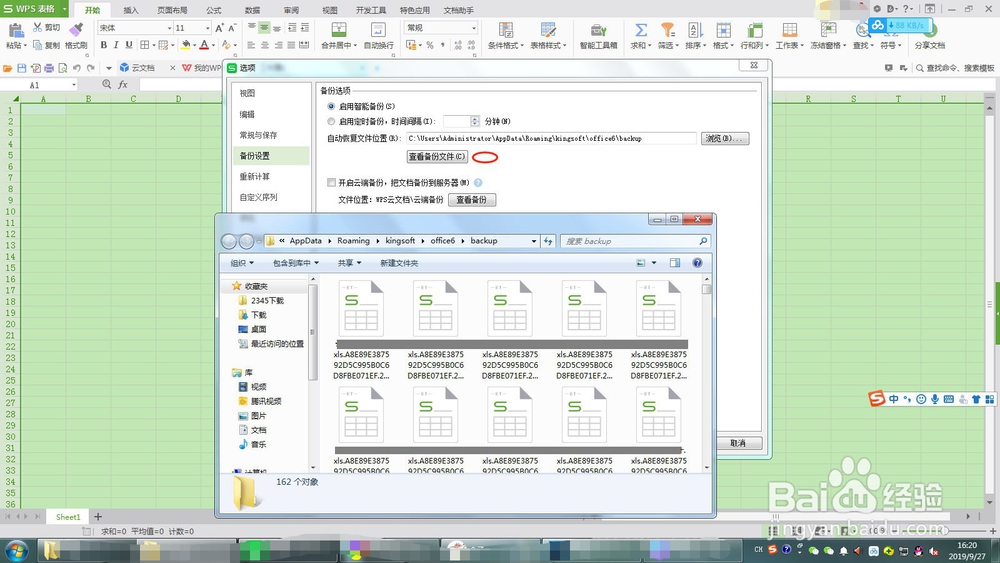Open Table Style (表格样式) icon
The height and width of the screenshot is (563, 1000).
pos(548,30)
